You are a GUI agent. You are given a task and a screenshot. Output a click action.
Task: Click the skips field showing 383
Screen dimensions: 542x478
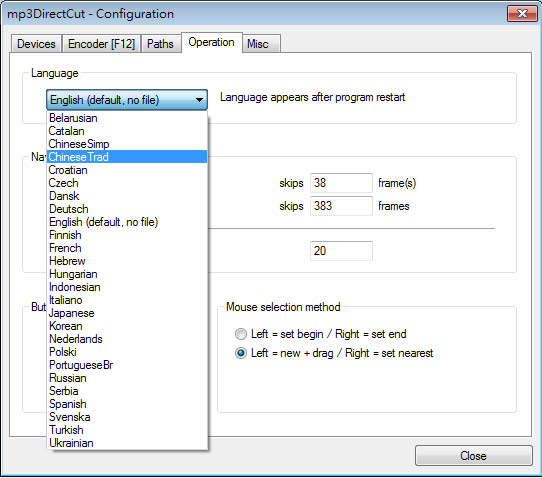click(342, 206)
